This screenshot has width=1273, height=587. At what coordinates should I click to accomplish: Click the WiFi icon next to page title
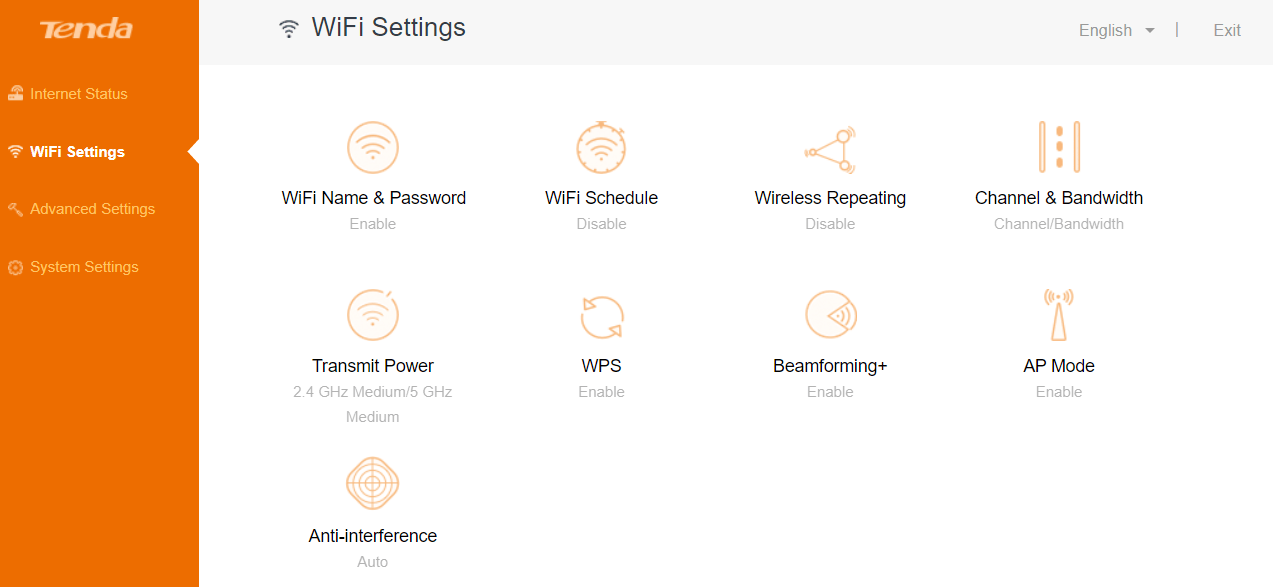pos(289,28)
